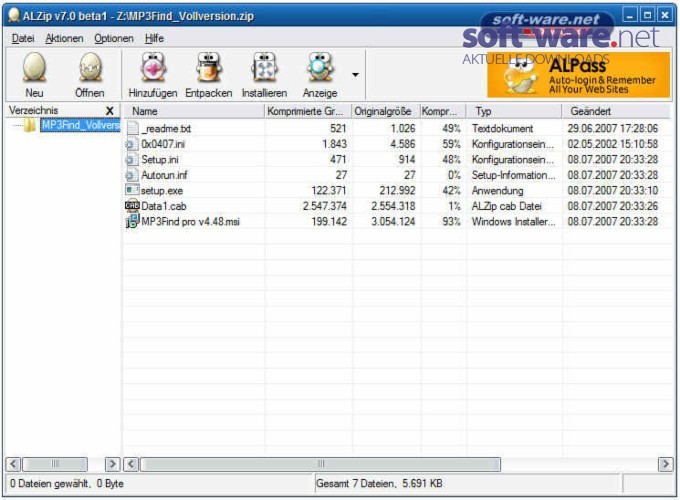
Task: Sort by the Typ column header
Action: 514,111
